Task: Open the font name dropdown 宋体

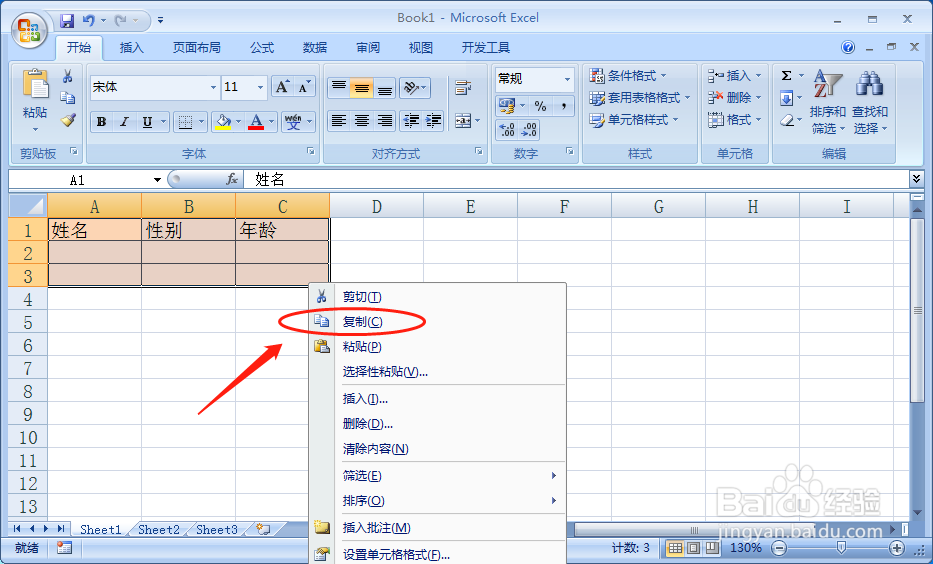Action: 213,87
